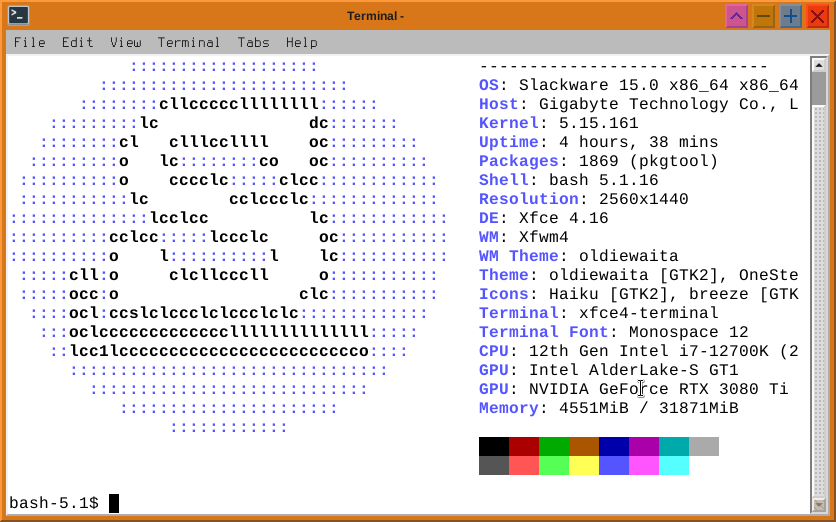
Task: Click the WM Theme 'oldiewaita' text
Action: click(629, 256)
